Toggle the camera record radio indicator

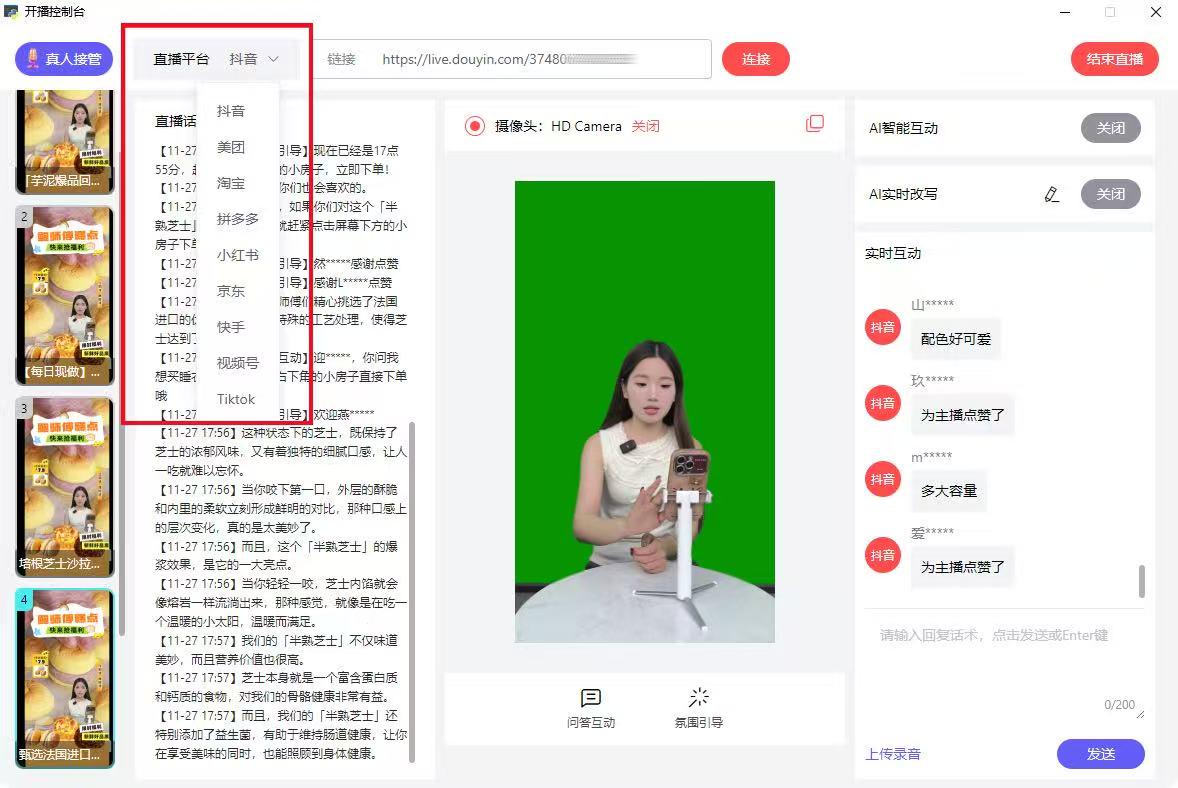pos(475,126)
